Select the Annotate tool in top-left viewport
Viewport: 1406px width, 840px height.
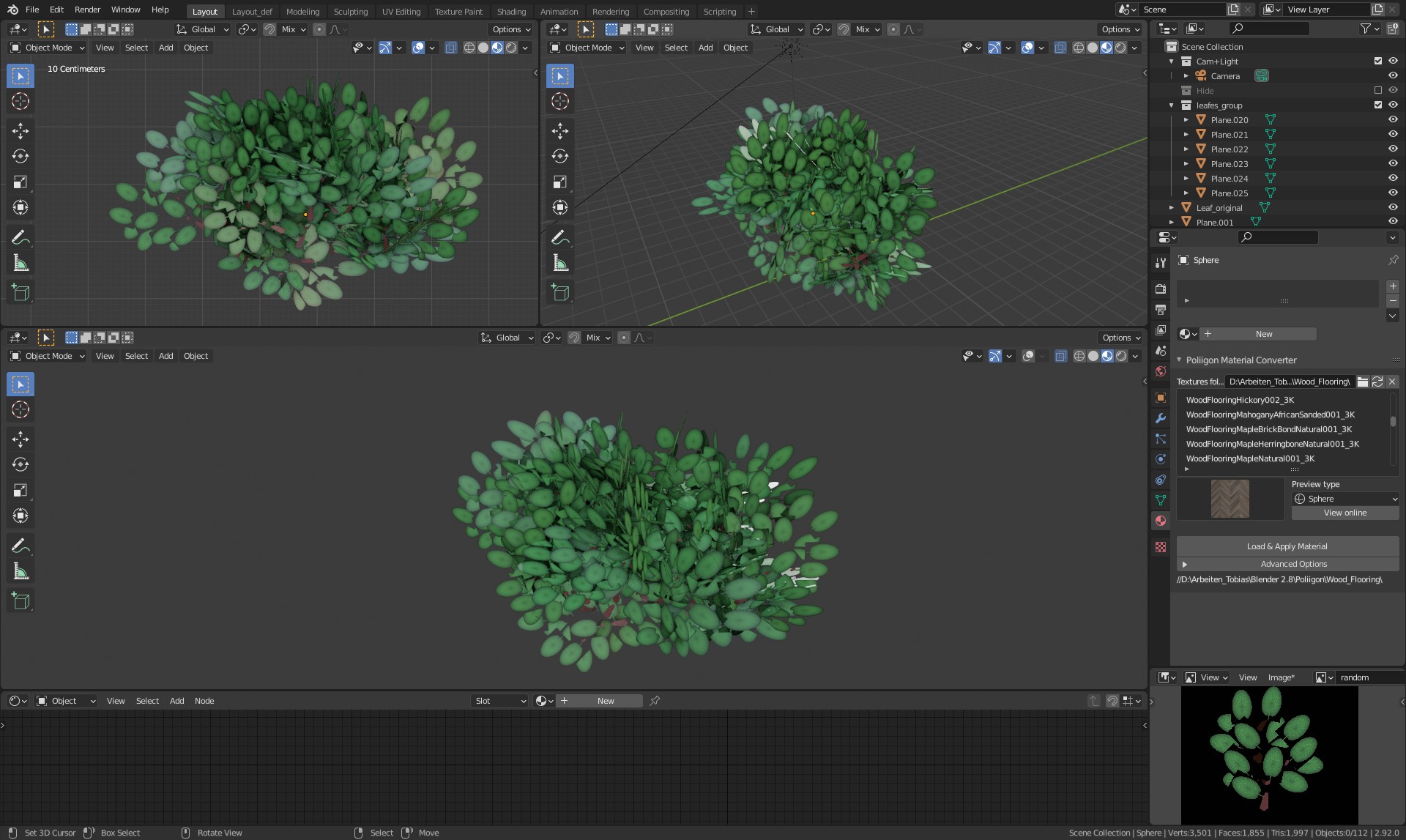(x=21, y=237)
